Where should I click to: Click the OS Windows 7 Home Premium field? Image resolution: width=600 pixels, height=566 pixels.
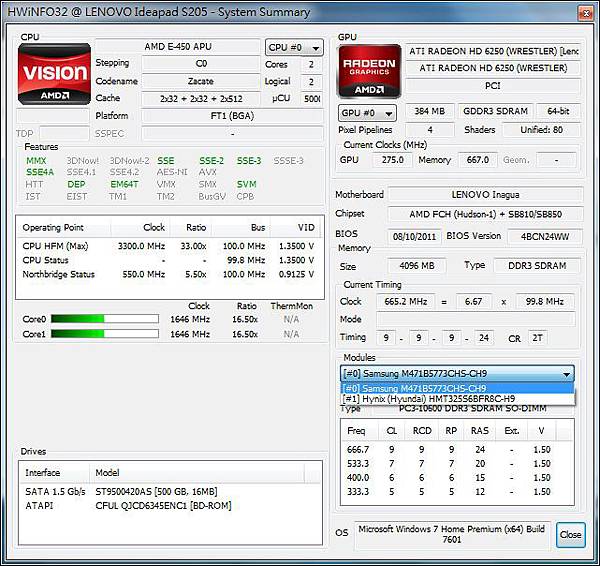tap(452, 534)
